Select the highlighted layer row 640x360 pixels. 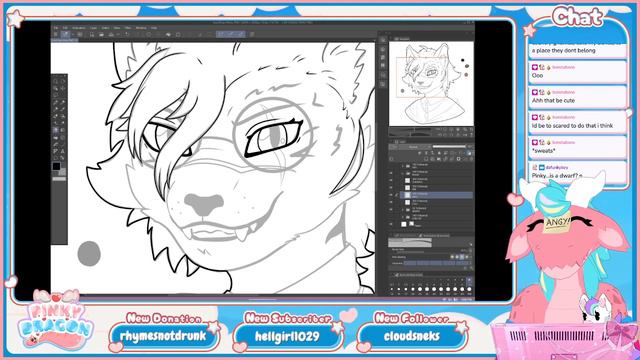click(x=437, y=195)
